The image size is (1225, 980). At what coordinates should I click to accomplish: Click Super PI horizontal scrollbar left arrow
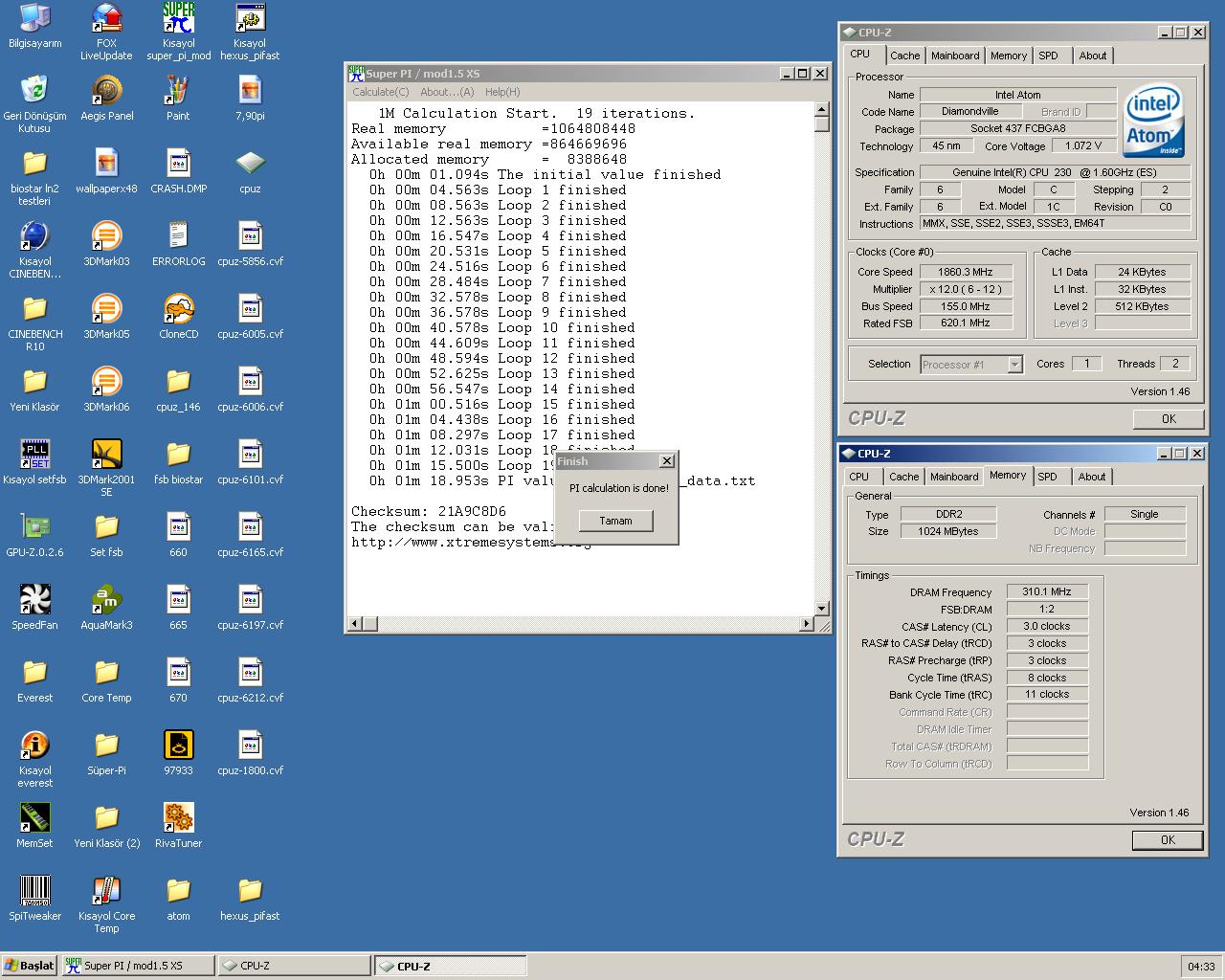pos(355,624)
